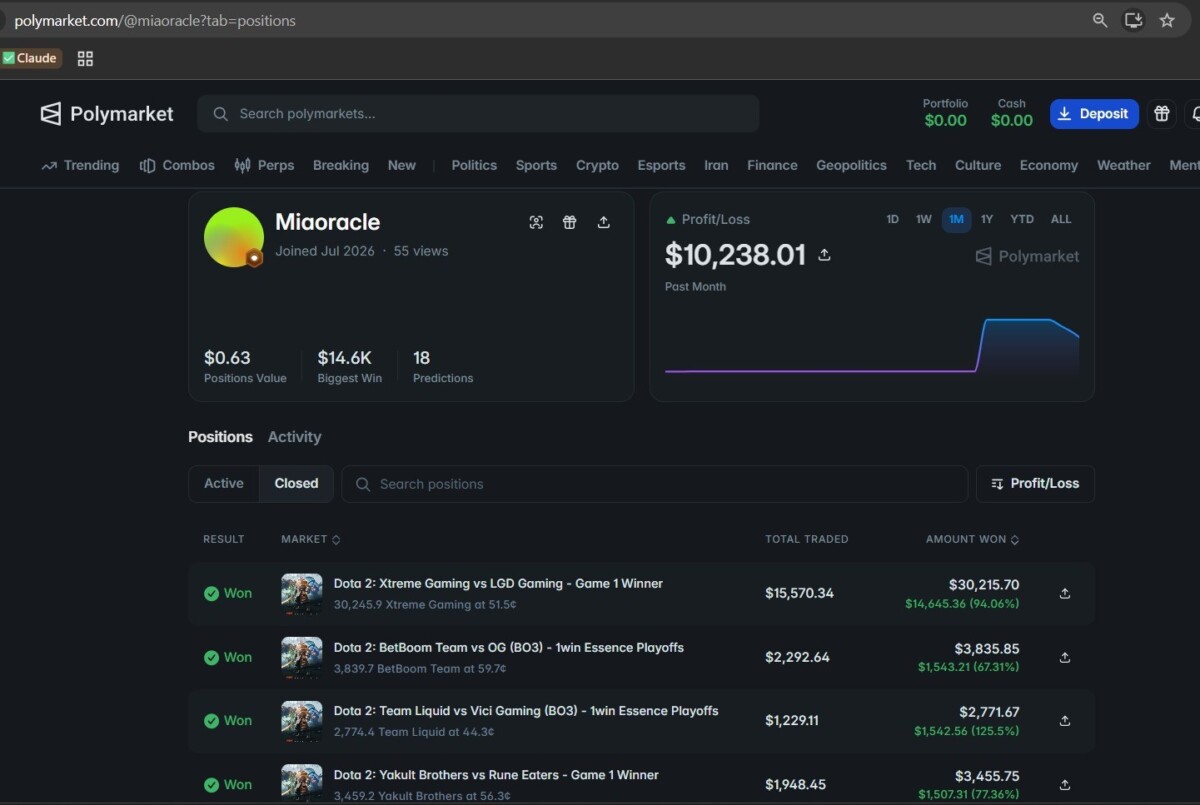Open the gift rewards icon in header
1200x805 pixels.
[x=1161, y=114]
